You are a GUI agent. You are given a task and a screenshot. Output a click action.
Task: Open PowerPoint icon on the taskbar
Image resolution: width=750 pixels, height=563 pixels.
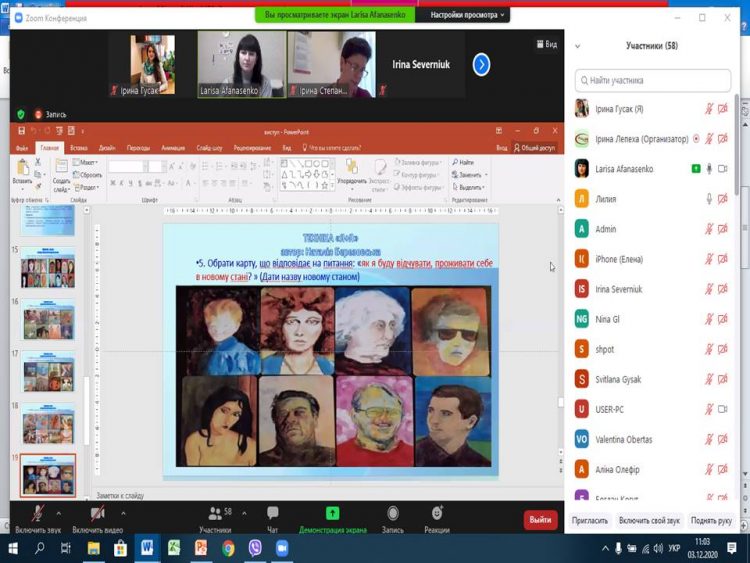point(201,548)
